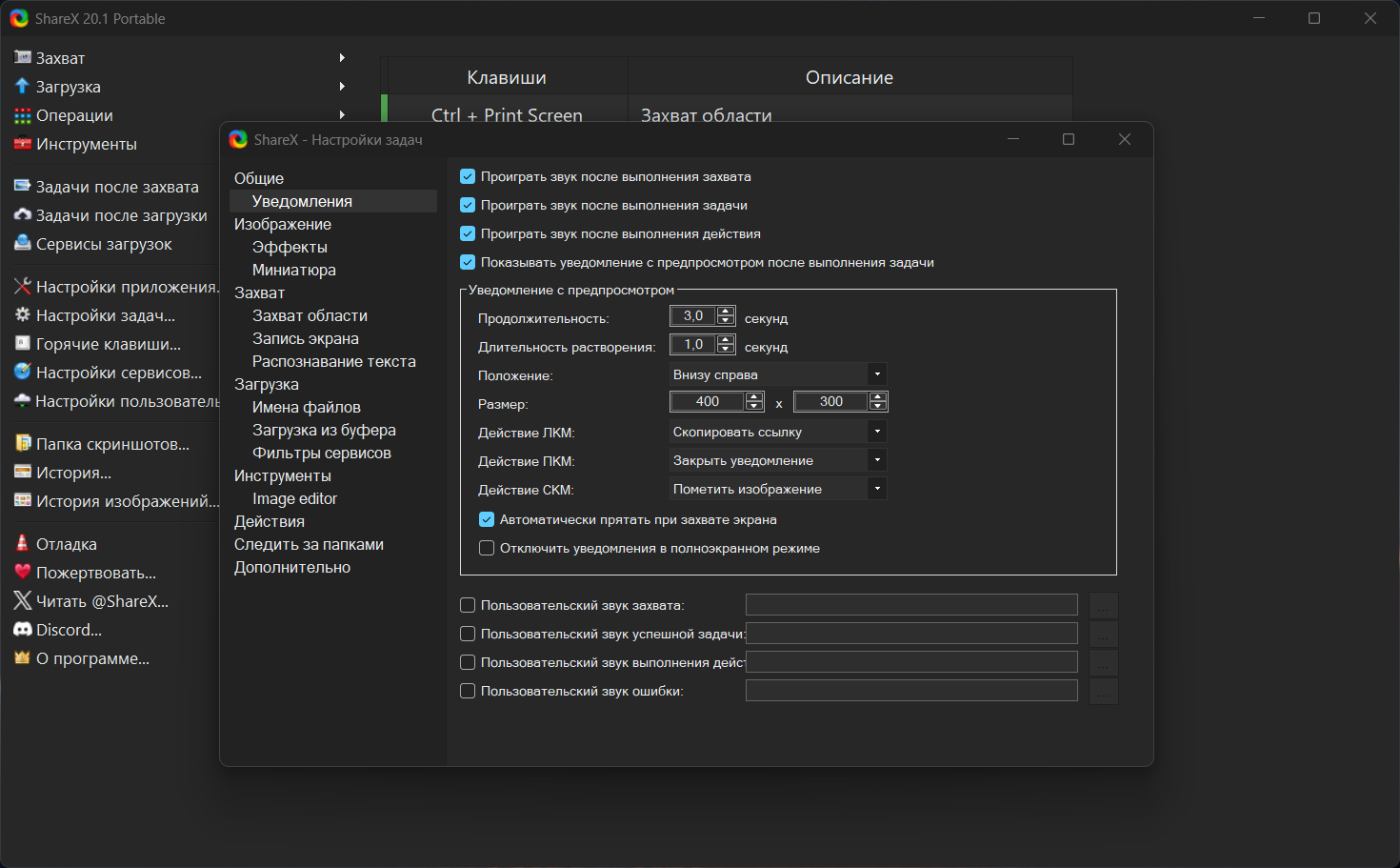The height and width of the screenshot is (868, 1400).
Task: Browse for custom successful task sound
Action: [1103, 634]
